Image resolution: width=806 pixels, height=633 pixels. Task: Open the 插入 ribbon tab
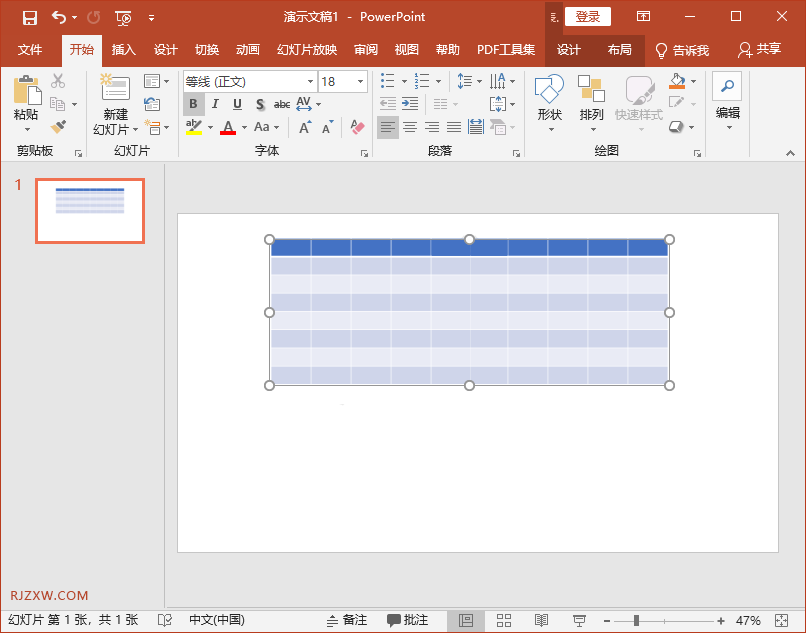pyautogui.click(x=124, y=50)
